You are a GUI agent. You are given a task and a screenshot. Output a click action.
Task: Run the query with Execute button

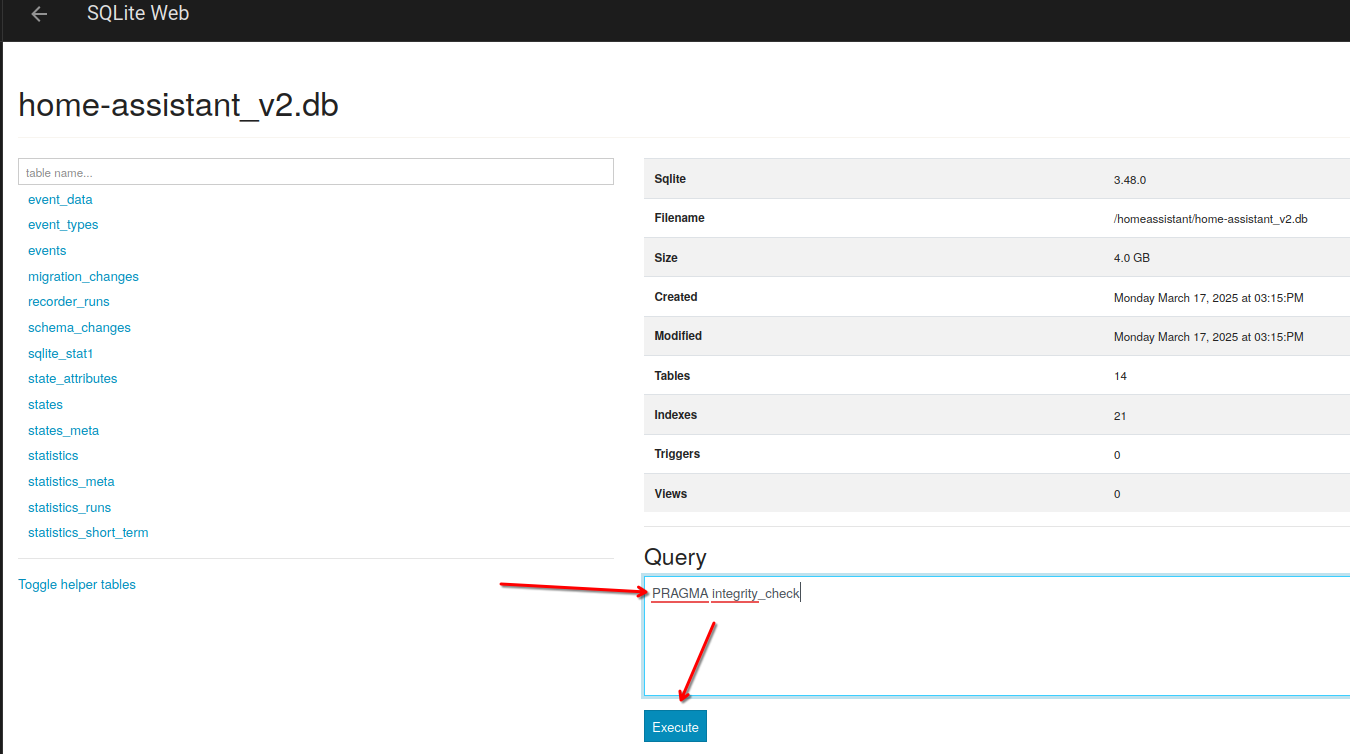675,727
